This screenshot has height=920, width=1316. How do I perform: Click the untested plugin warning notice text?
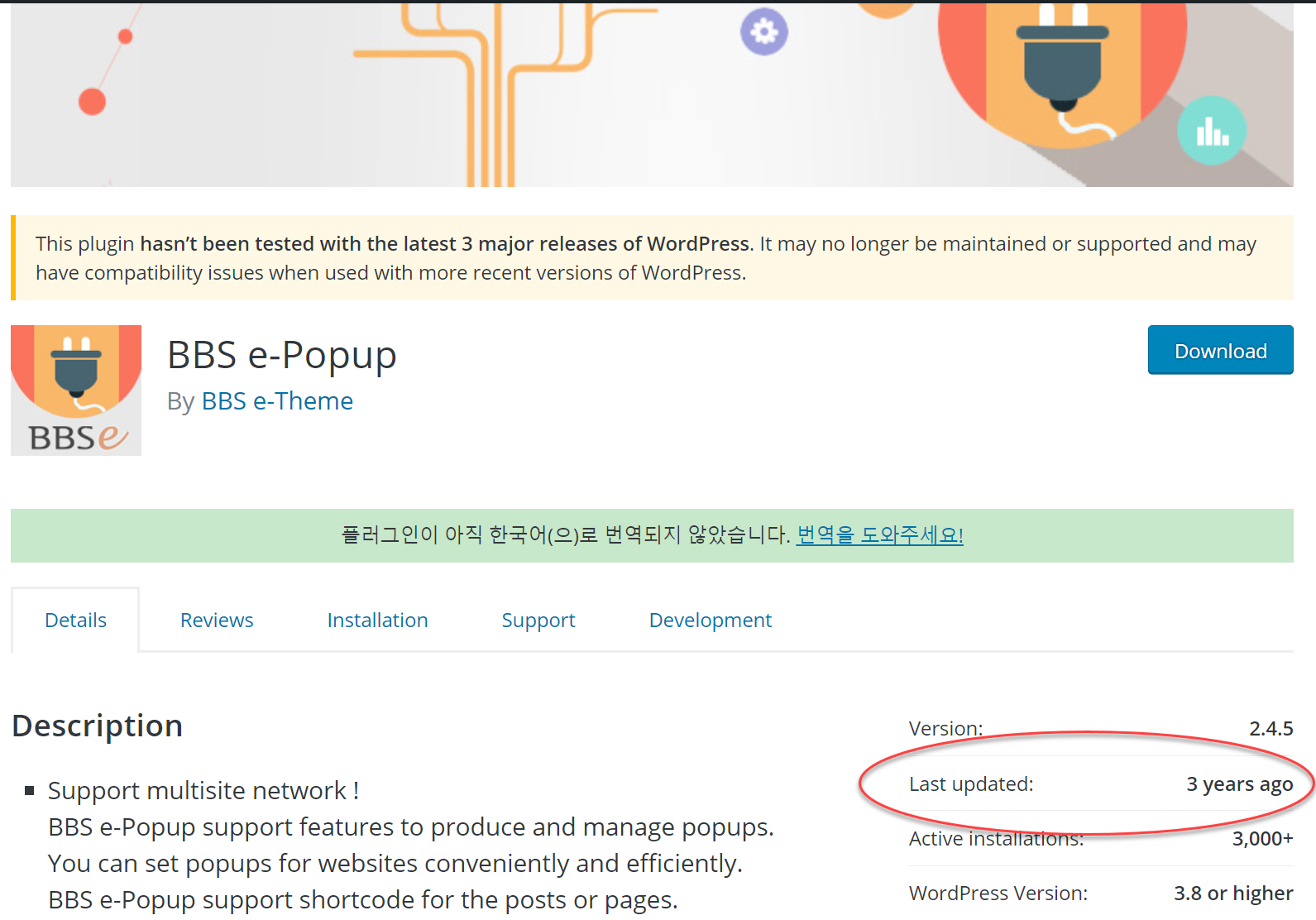coord(646,258)
